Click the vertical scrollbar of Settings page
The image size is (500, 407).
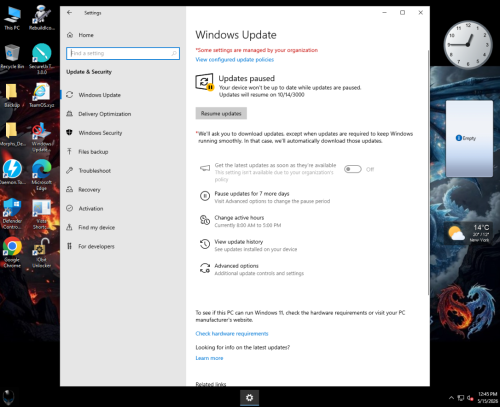coord(428,172)
